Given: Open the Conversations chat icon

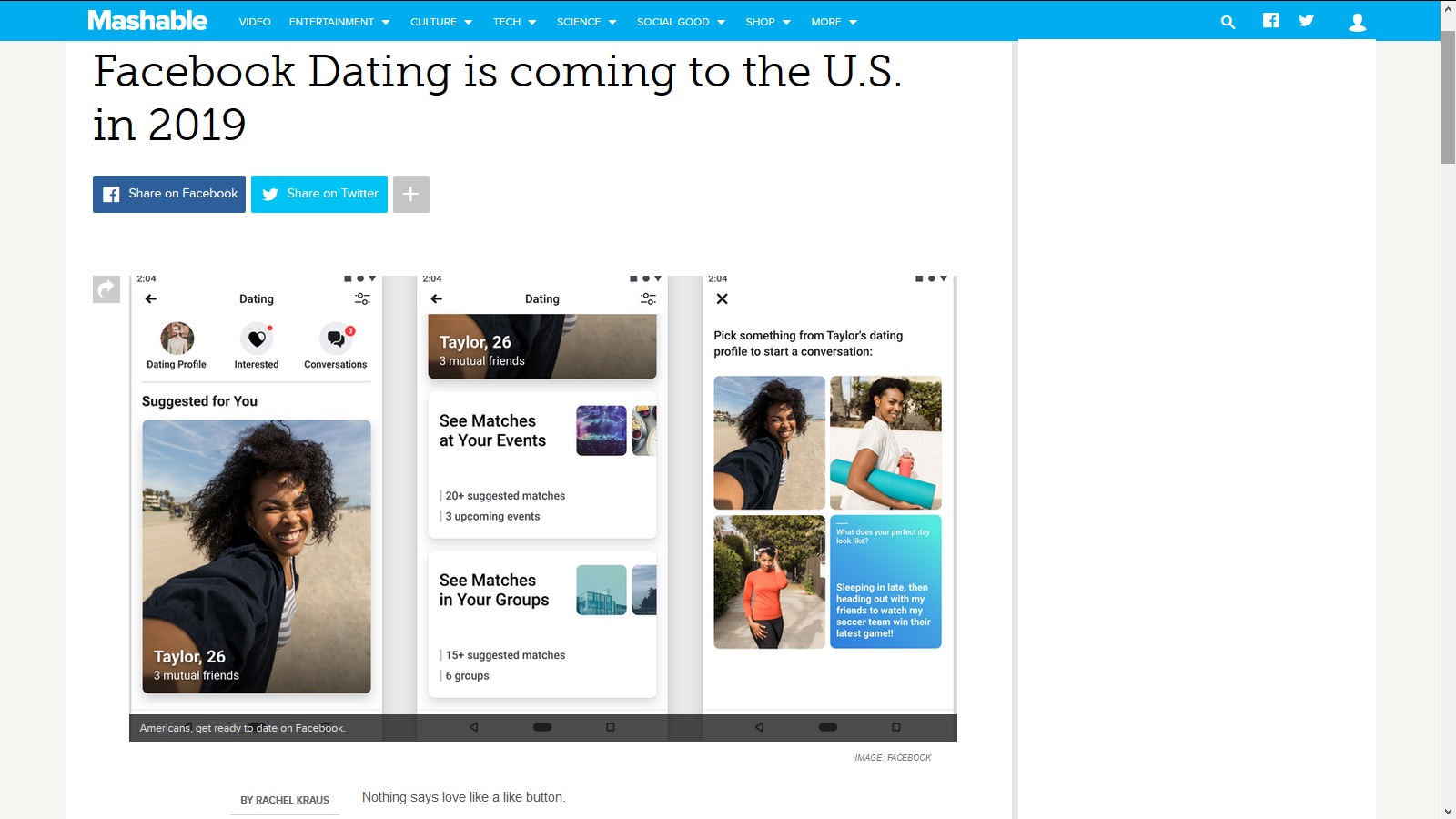Looking at the screenshot, I should (336, 339).
